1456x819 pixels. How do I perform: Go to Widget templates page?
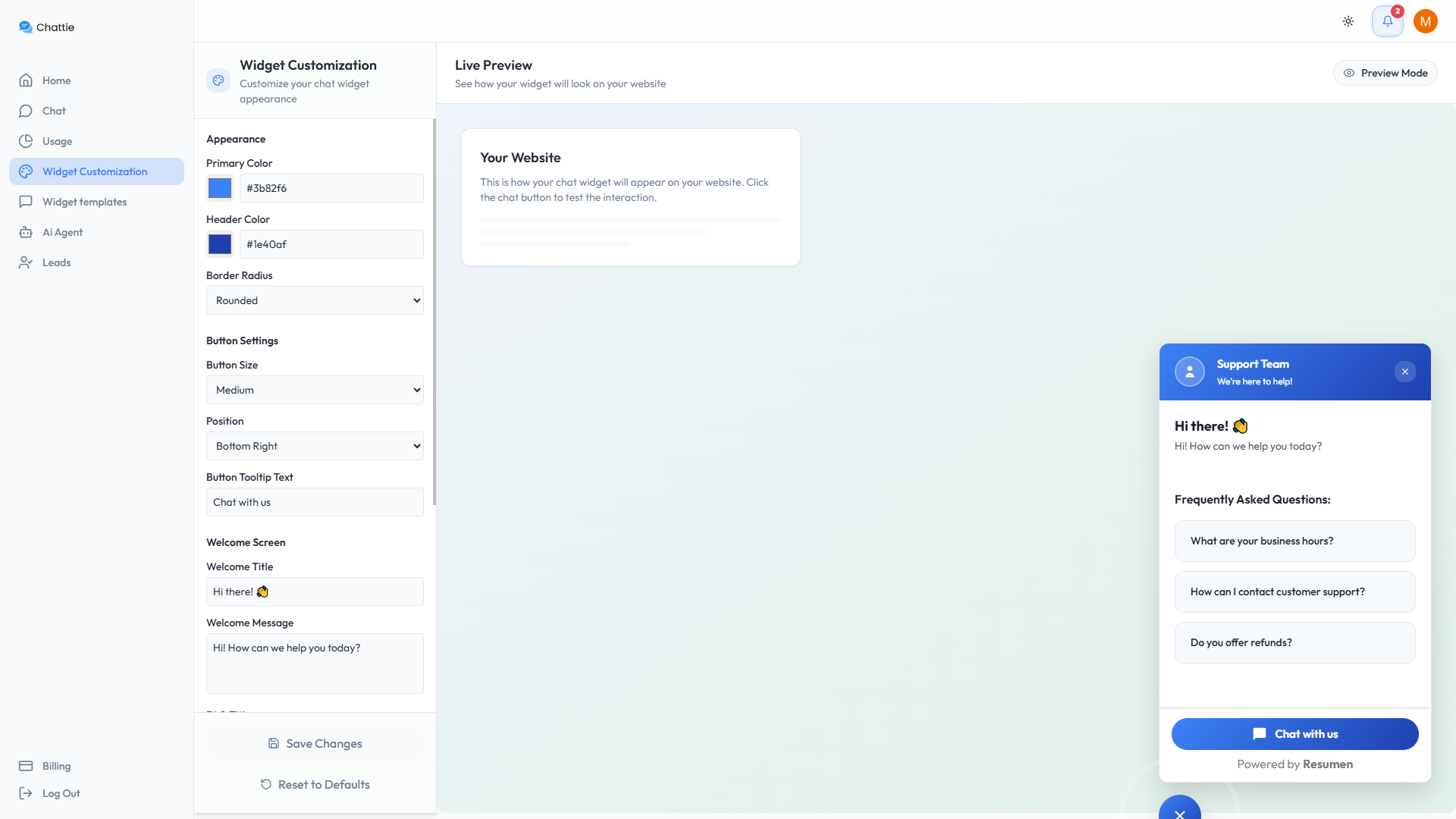(84, 202)
